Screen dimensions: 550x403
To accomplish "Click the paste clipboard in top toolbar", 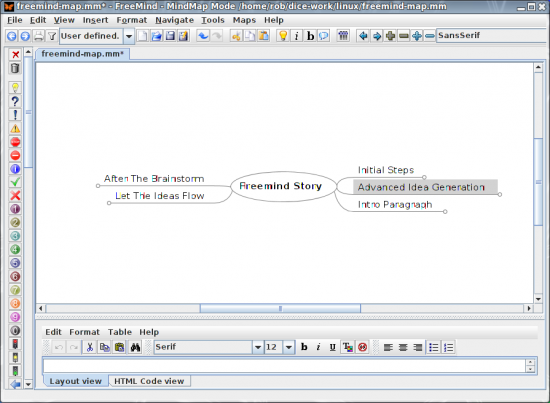I will click(263, 36).
